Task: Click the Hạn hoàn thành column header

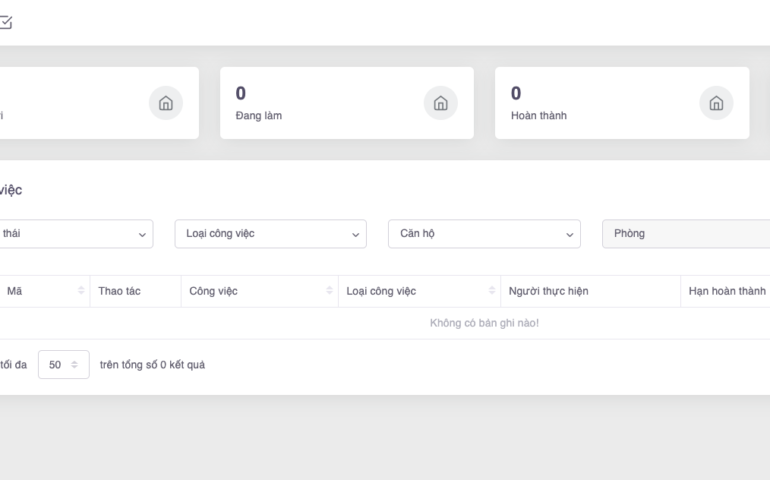Action: click(726, 291)
